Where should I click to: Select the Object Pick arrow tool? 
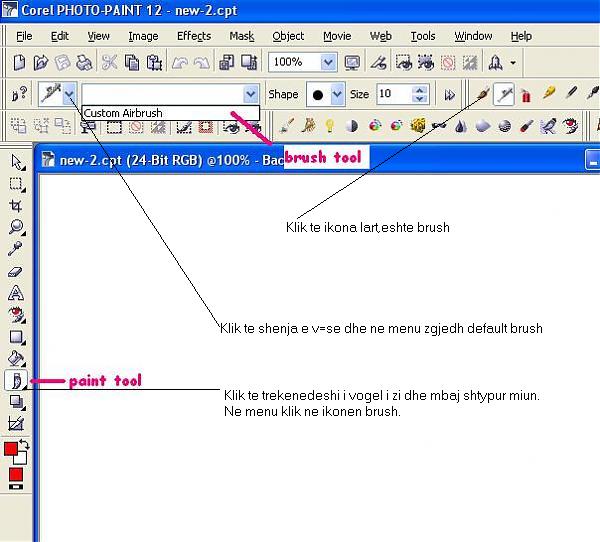(16, 162)
